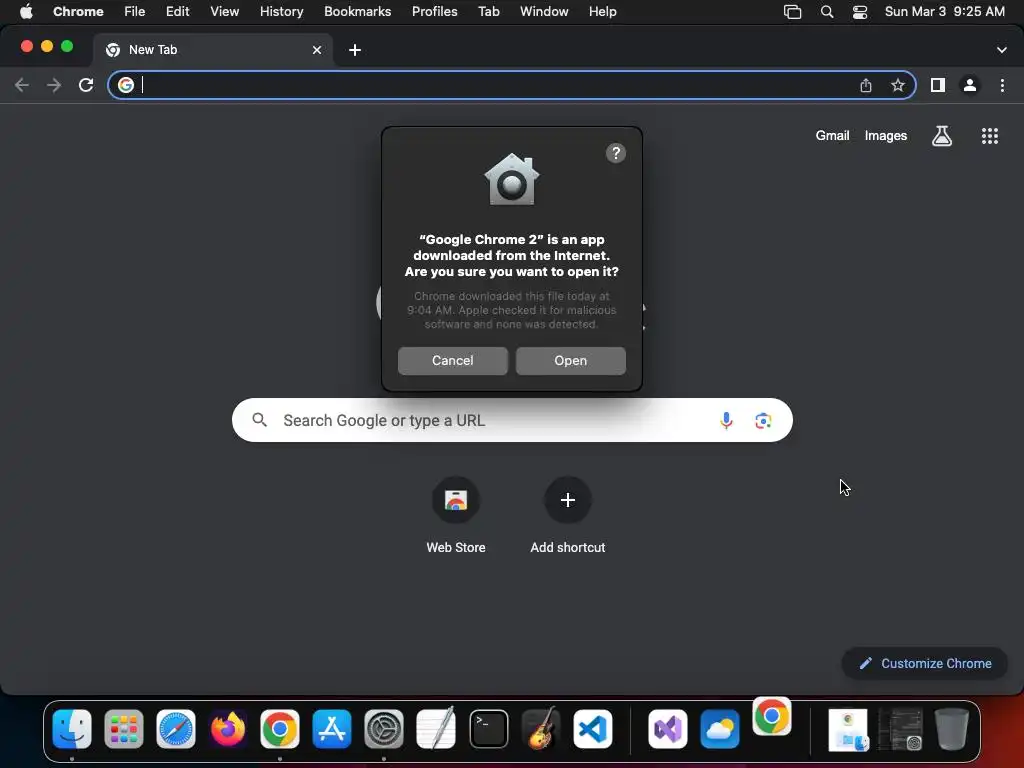Image resolution: width=1024 pixels, height=768 pixels.
Task: Open the Apple menu
Action: (x=26, y=12)
